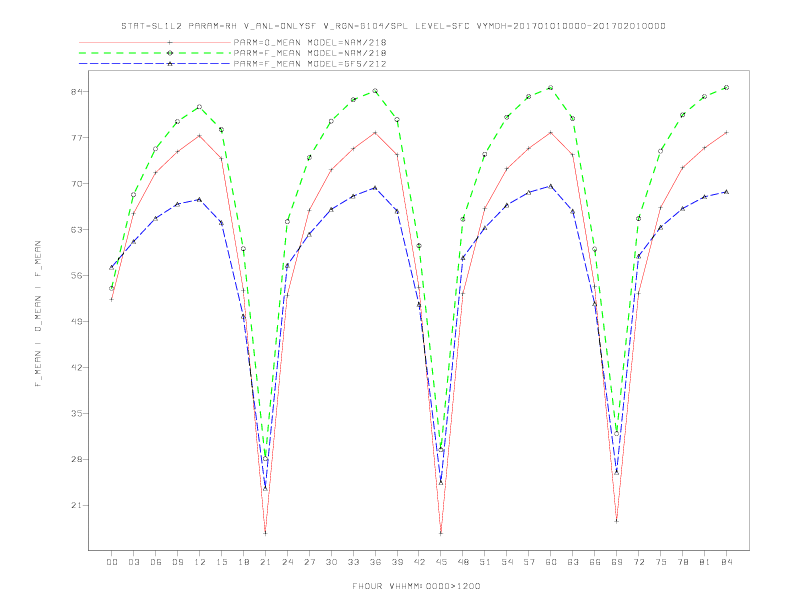Click the x-axis tick label 06
792x612 pixels.
tap(156, 562)
